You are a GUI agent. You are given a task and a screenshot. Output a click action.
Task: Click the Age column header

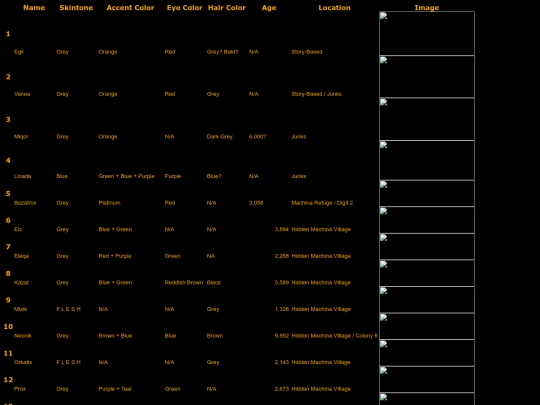tap(269, 8)
